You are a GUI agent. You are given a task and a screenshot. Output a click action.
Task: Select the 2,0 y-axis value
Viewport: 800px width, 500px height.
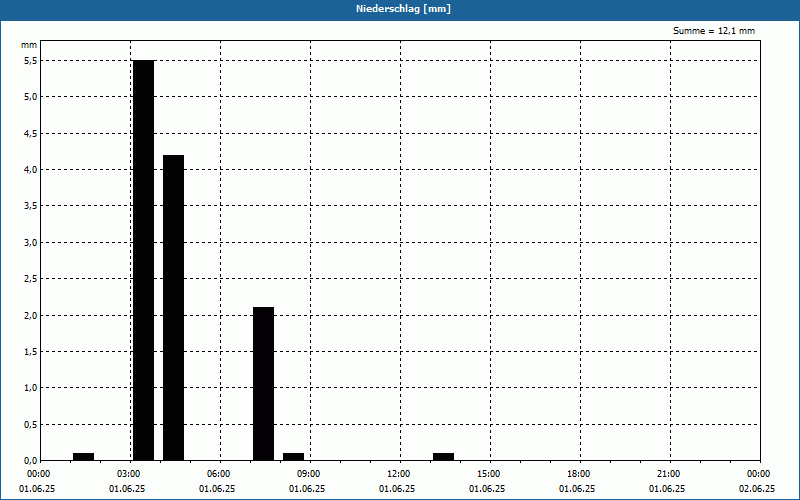coord(31,315)
